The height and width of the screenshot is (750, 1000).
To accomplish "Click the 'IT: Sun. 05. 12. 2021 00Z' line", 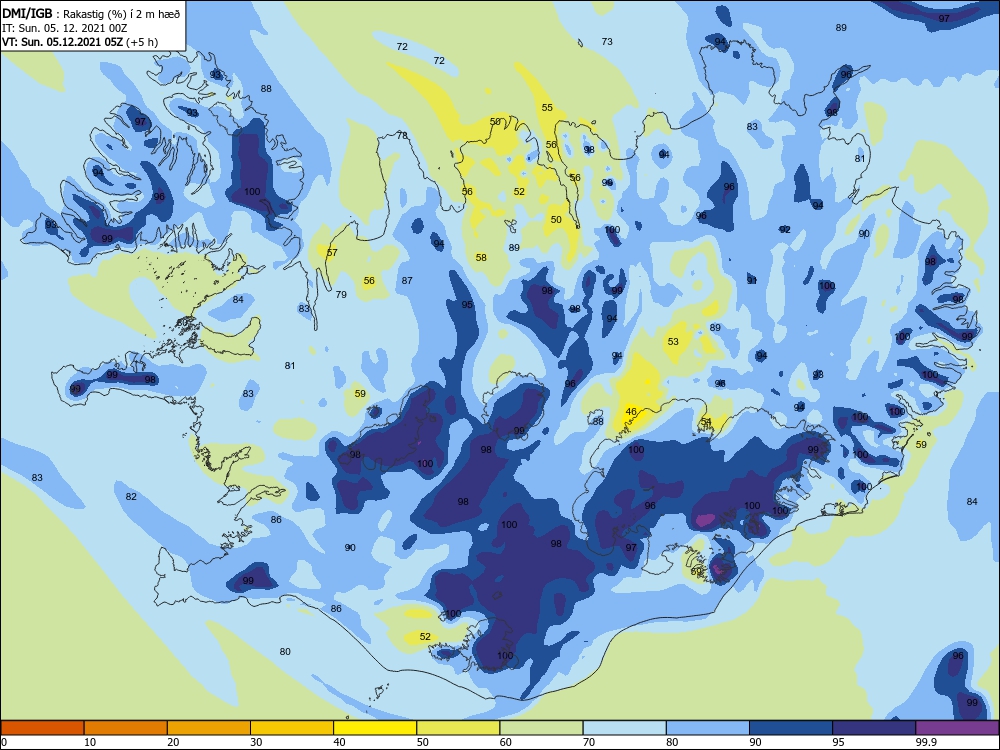I will click(x=64, y=29).
